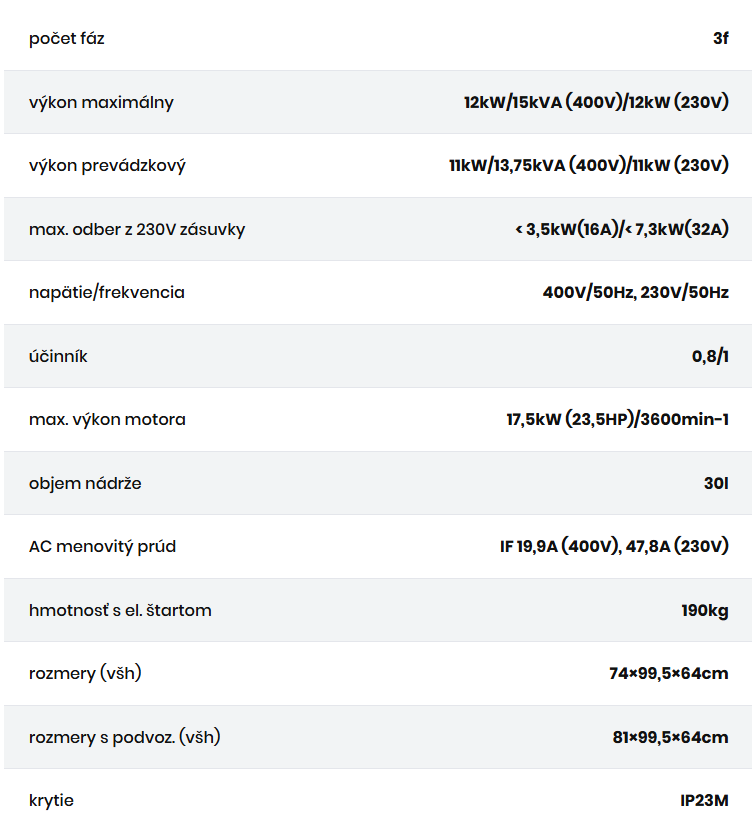Viewport: 752px width, 835px height.
Task: Select the 11kW/13,75kVA operating power value
Action: 589,165
